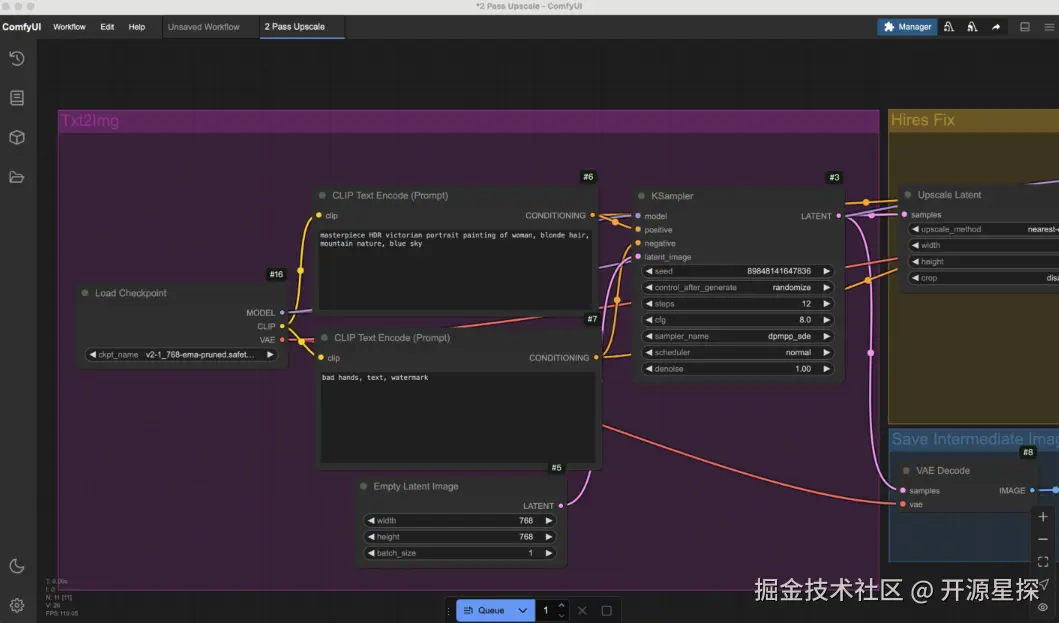The image size is (1059, 623).
Task: Collapse the positive CLIP Text Encode node dot
Action: coord(322,195)
